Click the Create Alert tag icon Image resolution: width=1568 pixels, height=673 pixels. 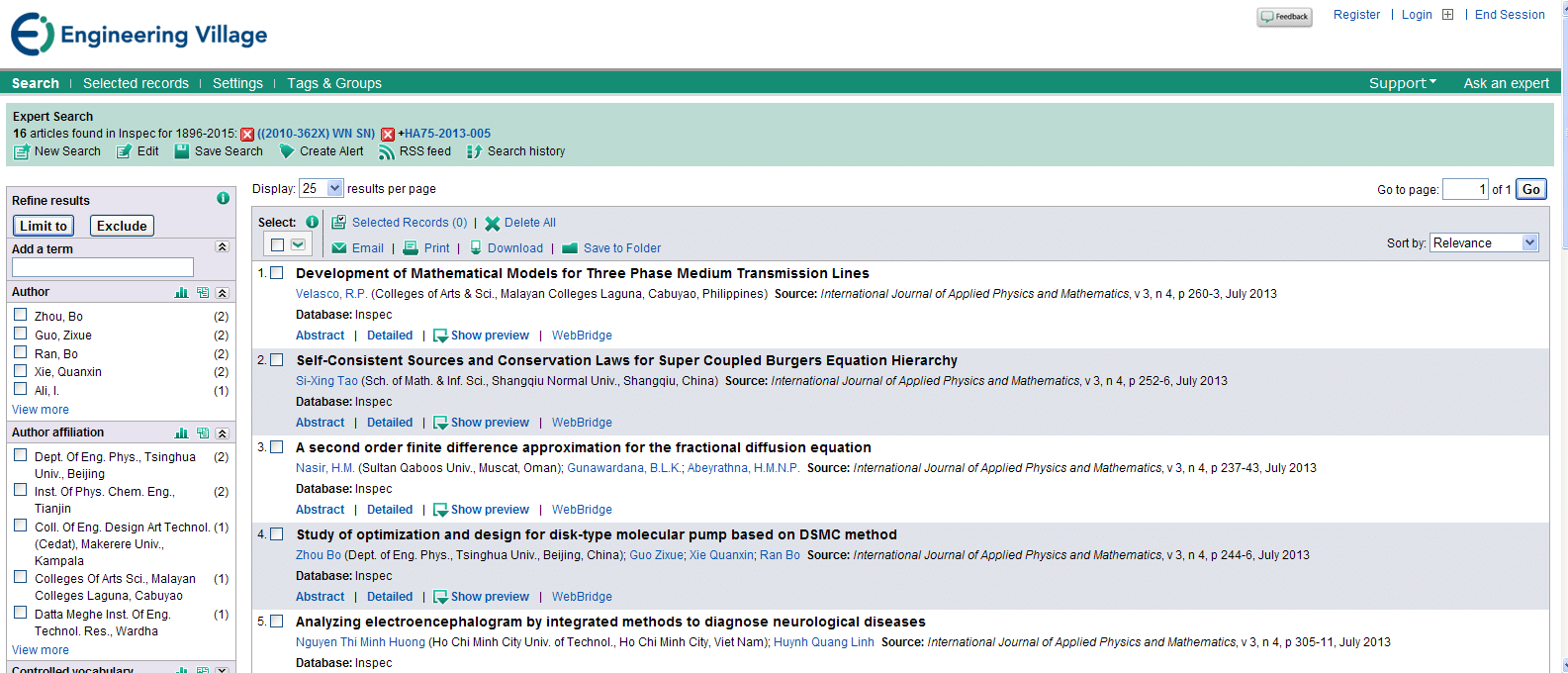click(287, 151)
